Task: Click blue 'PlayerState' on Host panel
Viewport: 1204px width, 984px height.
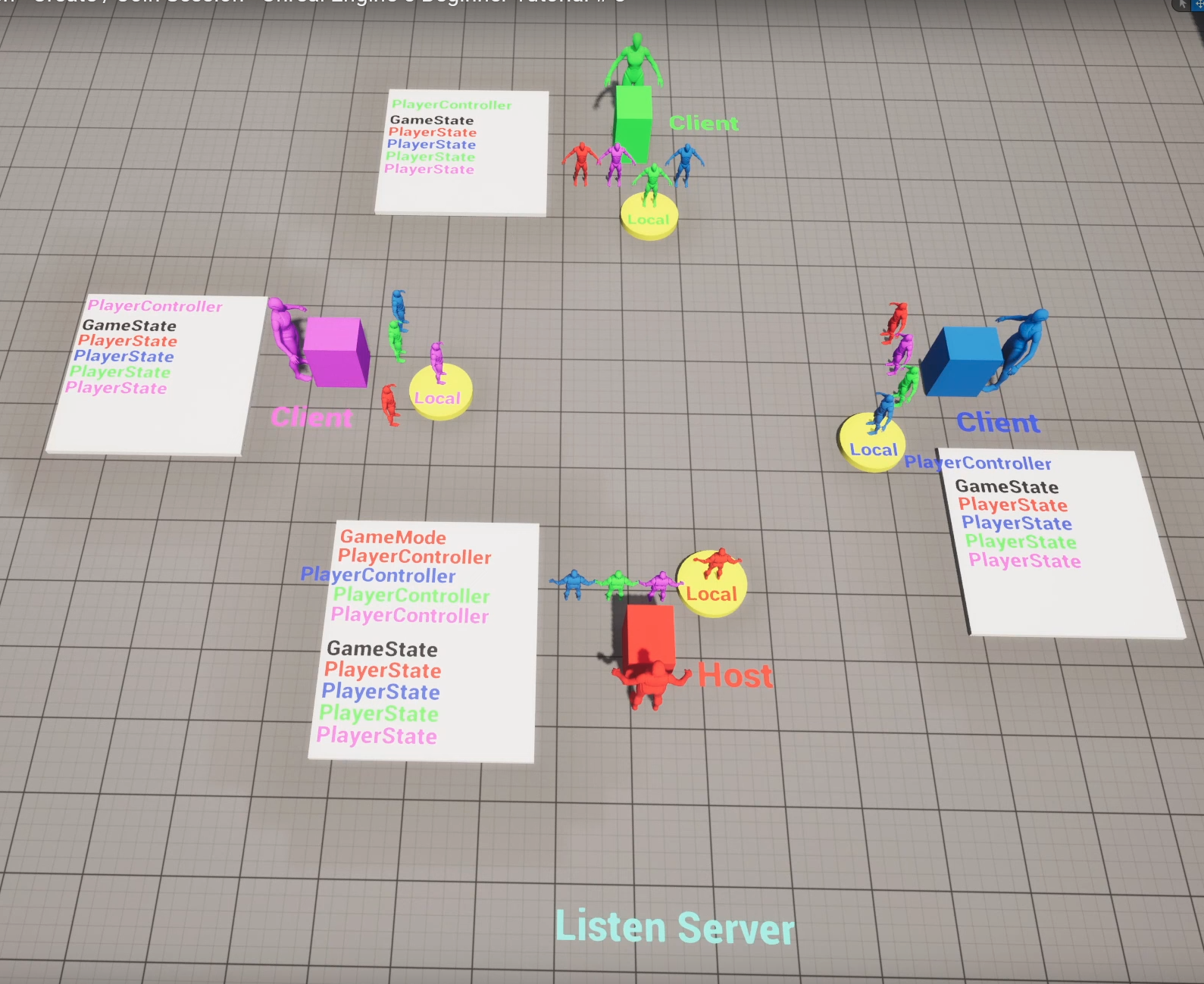Action: point(380,692)
